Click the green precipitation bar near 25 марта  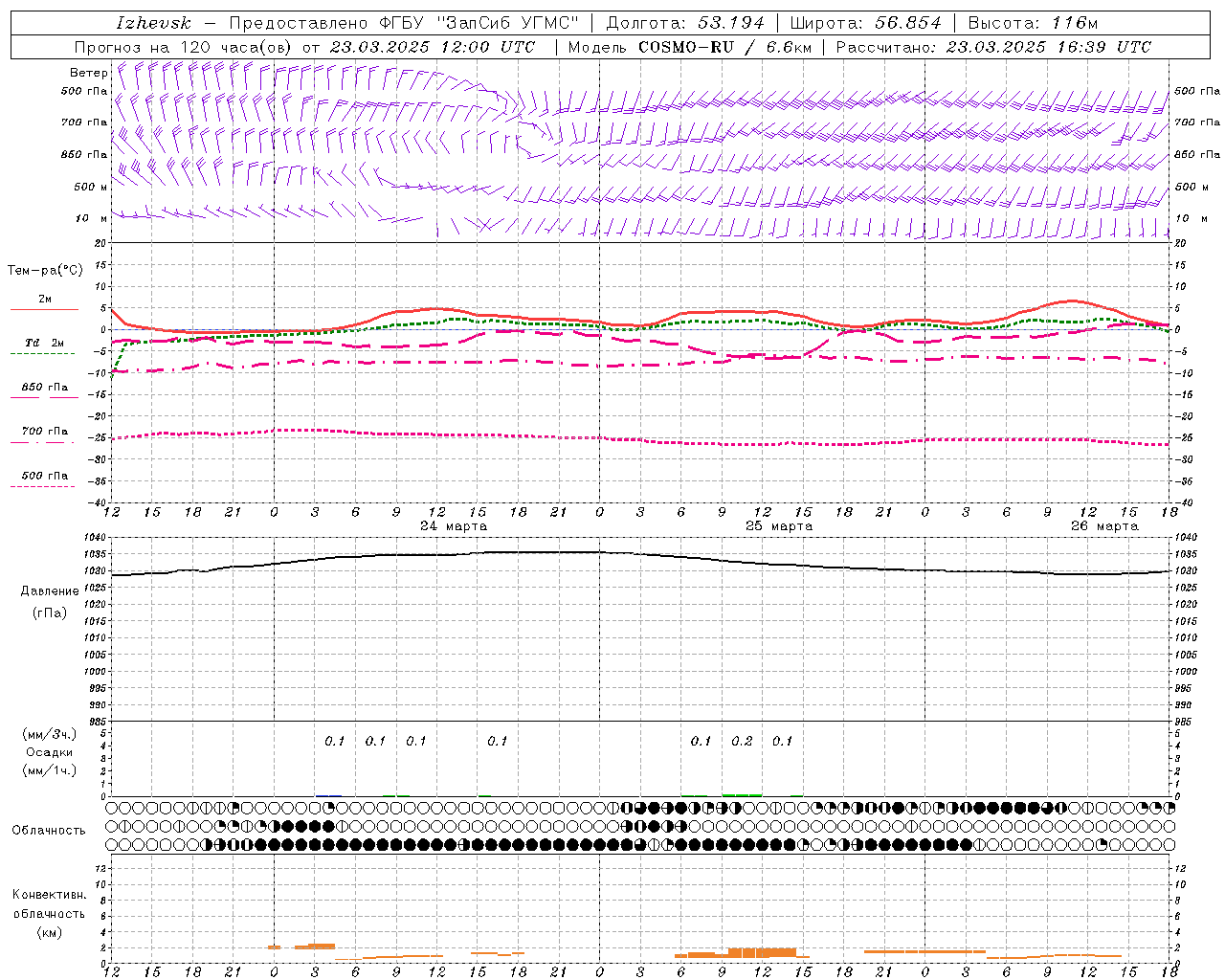(742, 794)
